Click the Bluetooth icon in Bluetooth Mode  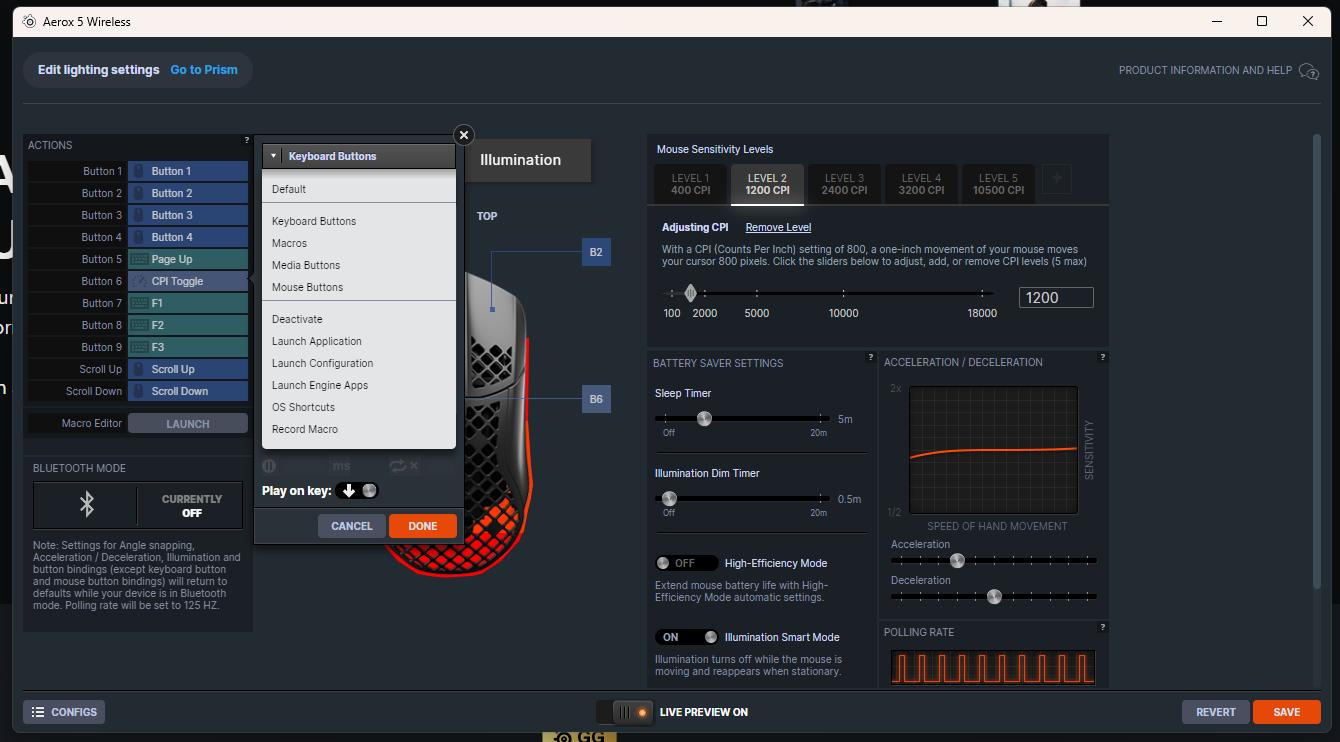pyautogui.click(x=87, y=505)
